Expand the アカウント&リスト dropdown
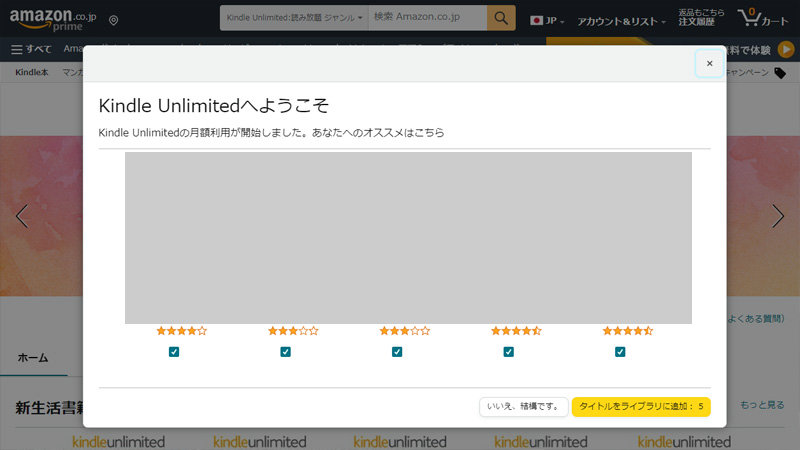Viewport: 800px width, 450px height. [621, 21]
